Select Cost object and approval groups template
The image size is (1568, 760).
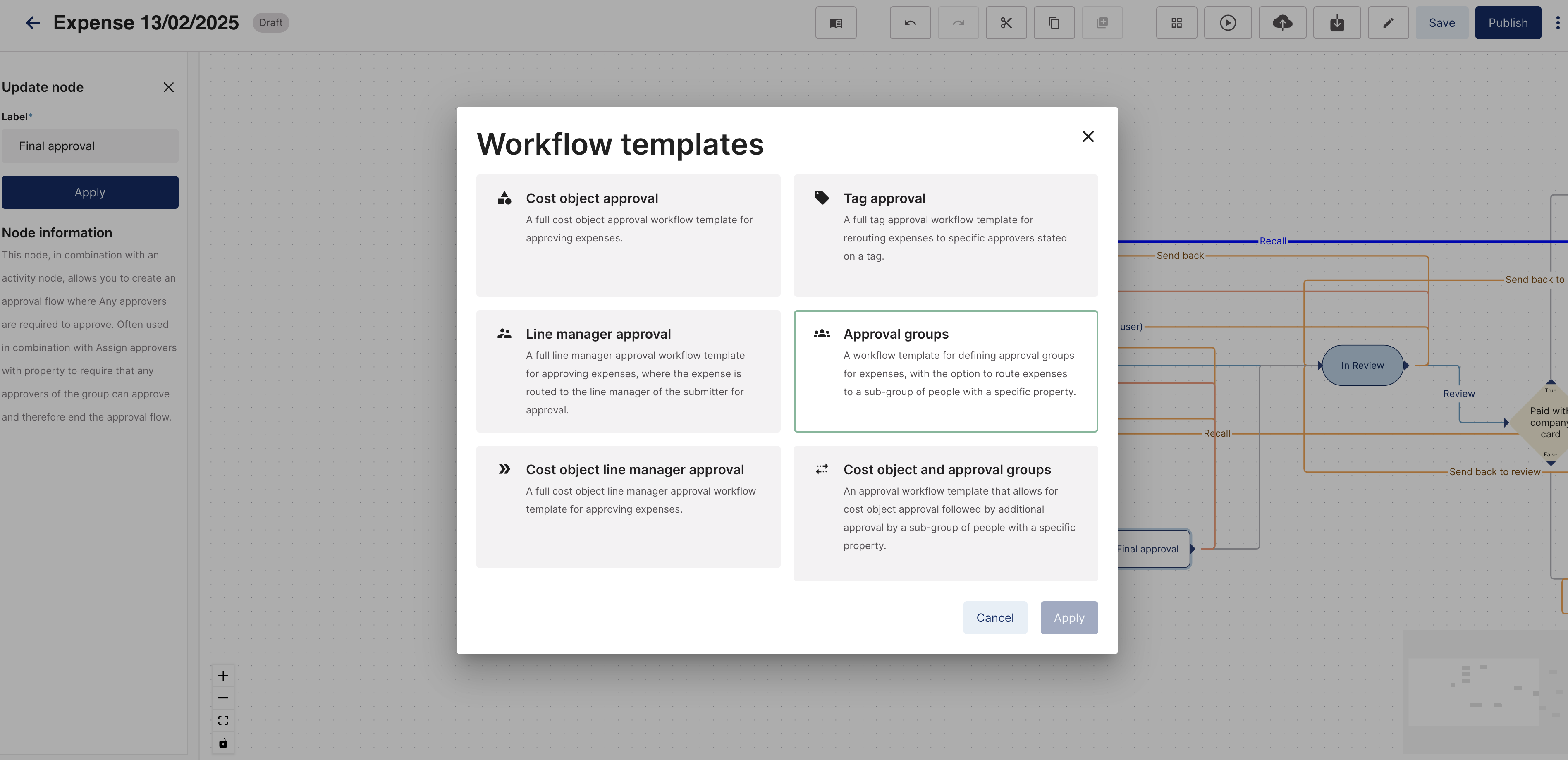945,514
